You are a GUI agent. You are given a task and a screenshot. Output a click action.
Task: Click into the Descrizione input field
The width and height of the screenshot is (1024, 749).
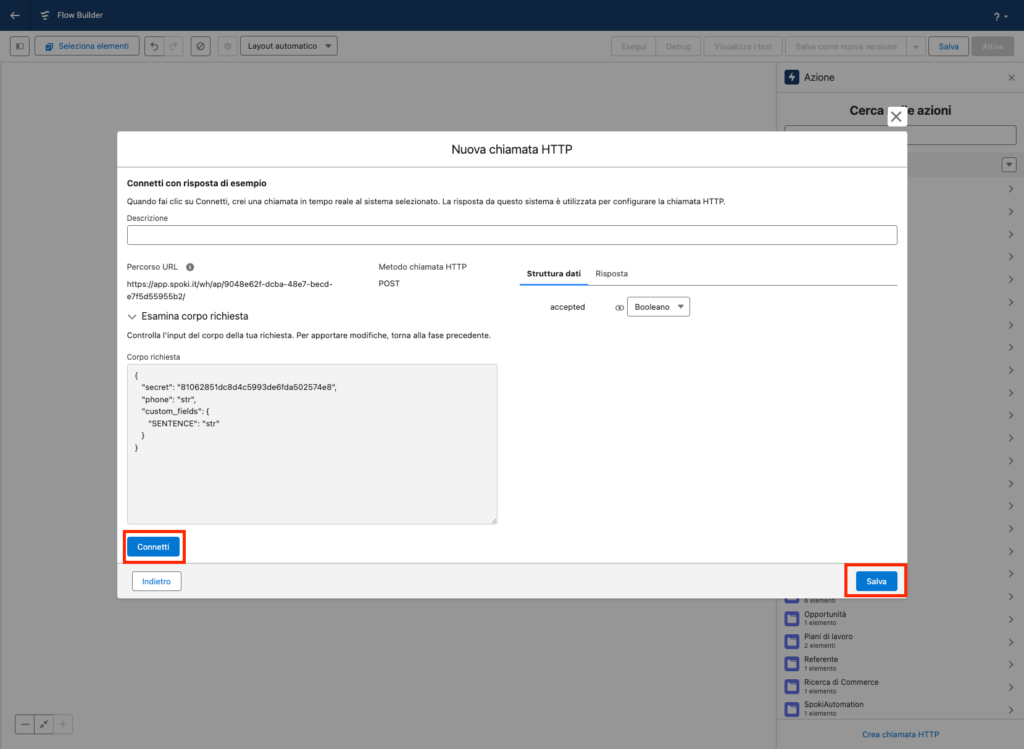pyautogui.click(x=511, y=235)
